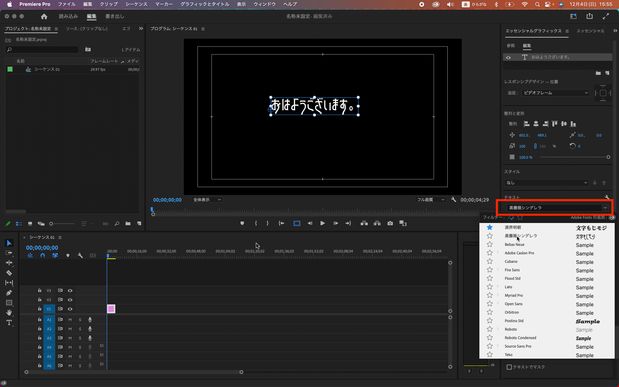Open the グラフィックとタイトル menu
The height and width of the screenshot is (387, 619).
click(x=204, y=4)
